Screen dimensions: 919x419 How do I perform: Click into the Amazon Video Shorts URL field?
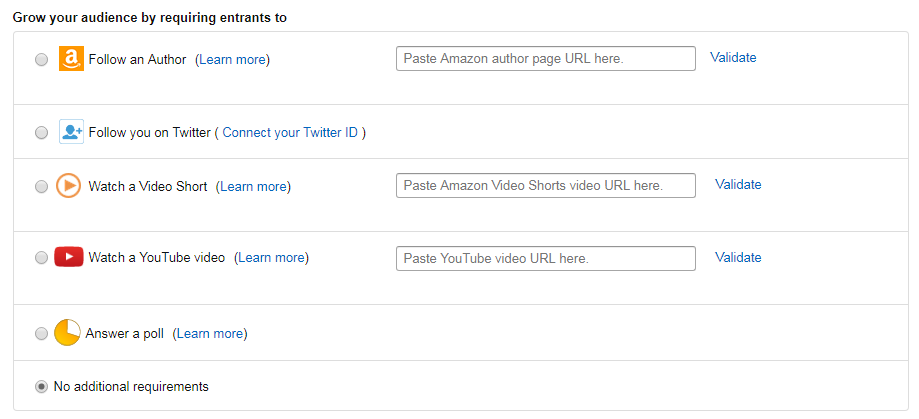[545, 186]
